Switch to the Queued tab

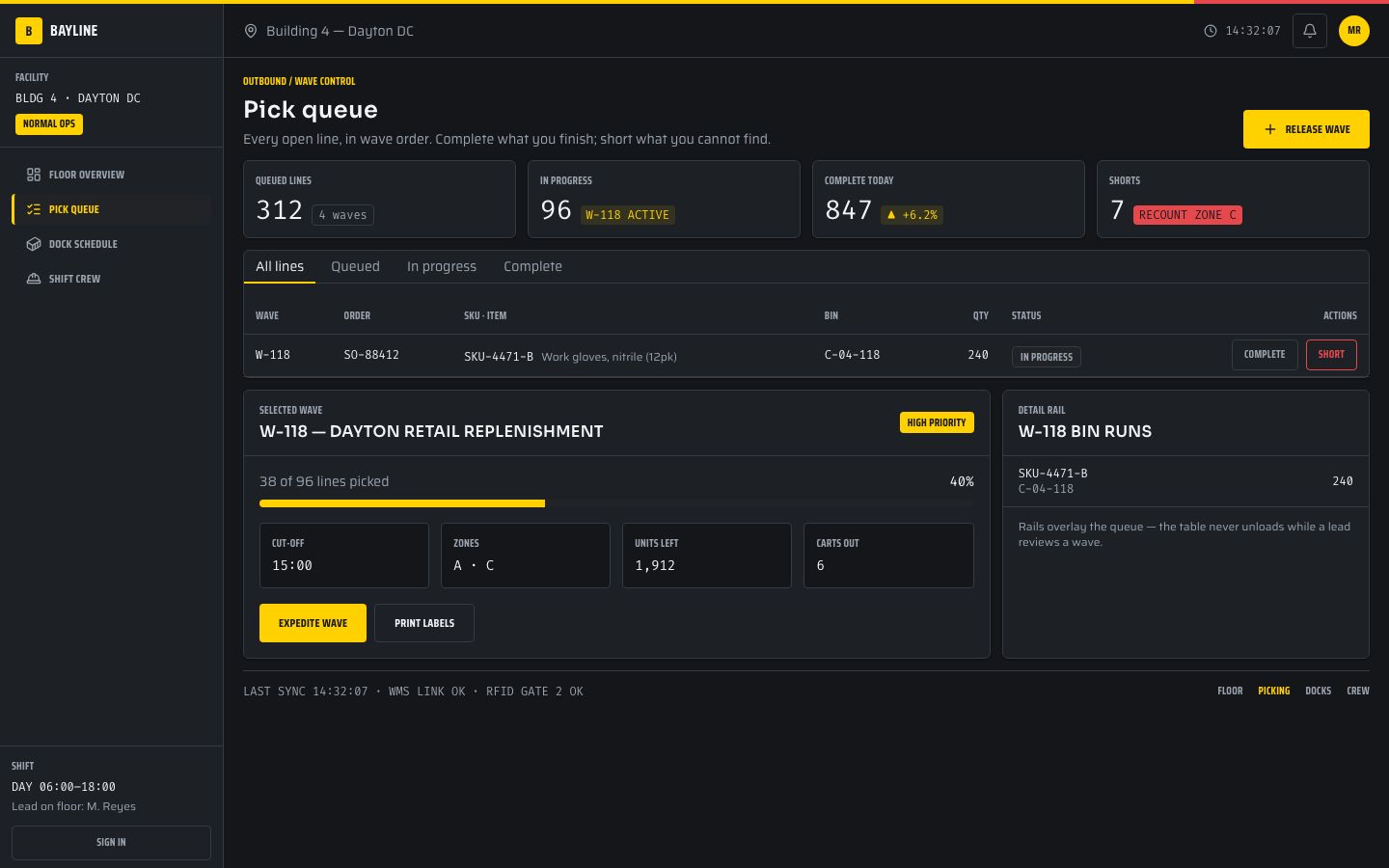(x=355, y=266)
